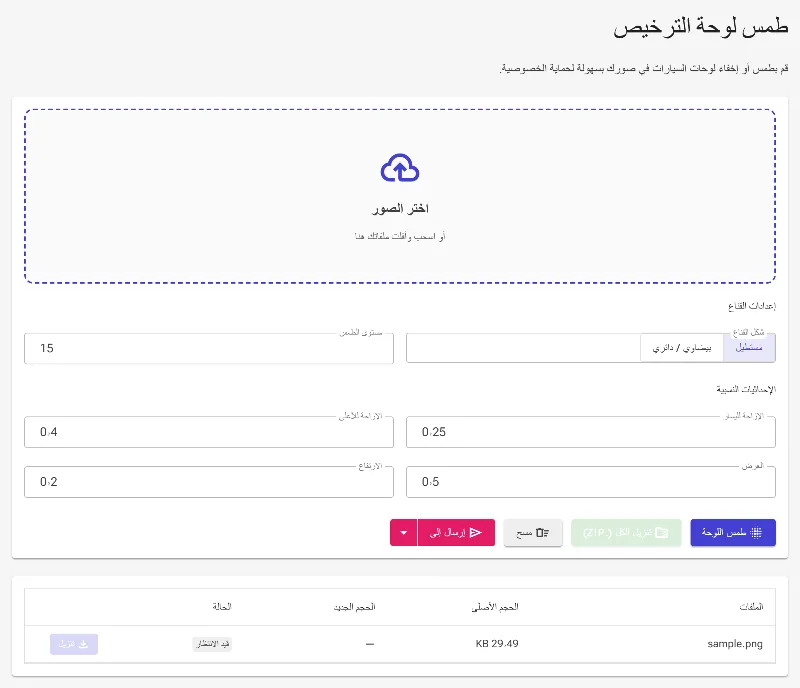Select the مستطيل mask shape option
The image size is (800, 688).
point(749,348)
